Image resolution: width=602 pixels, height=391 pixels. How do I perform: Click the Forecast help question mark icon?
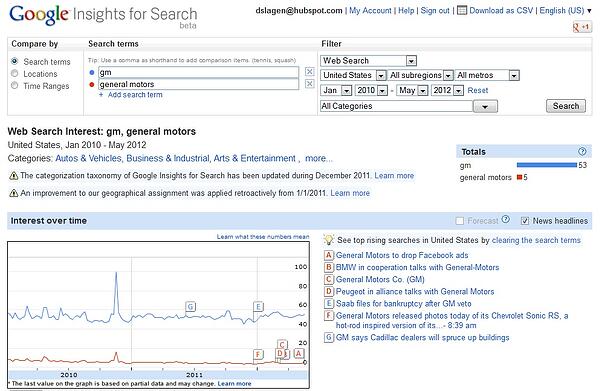point(506,219)
